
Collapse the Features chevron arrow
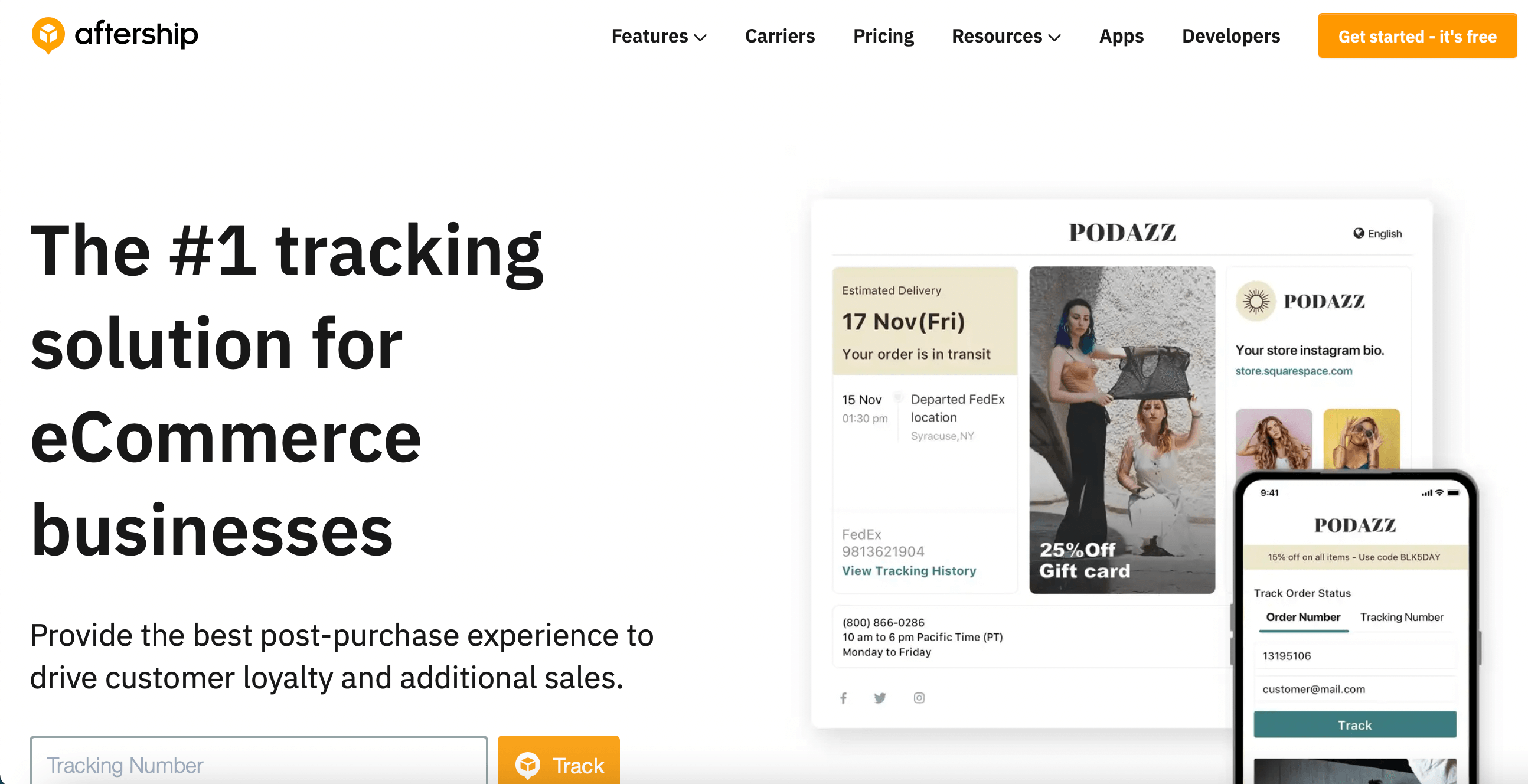click(x=702, y=37)
